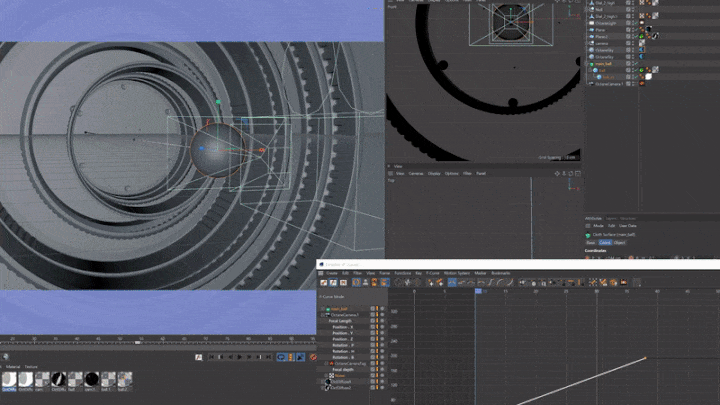The width and height of the screenshot is (720, 405).
Task: Toggle main_ball green enable checkmark
Action: (x=636, y=63)
